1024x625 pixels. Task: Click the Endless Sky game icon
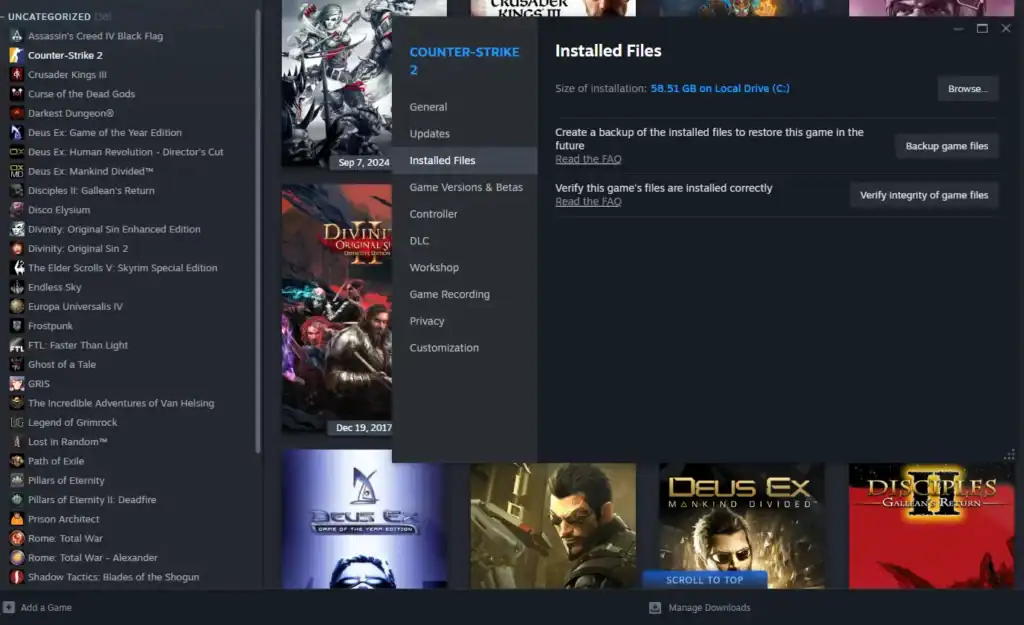[x=15, y=286]
